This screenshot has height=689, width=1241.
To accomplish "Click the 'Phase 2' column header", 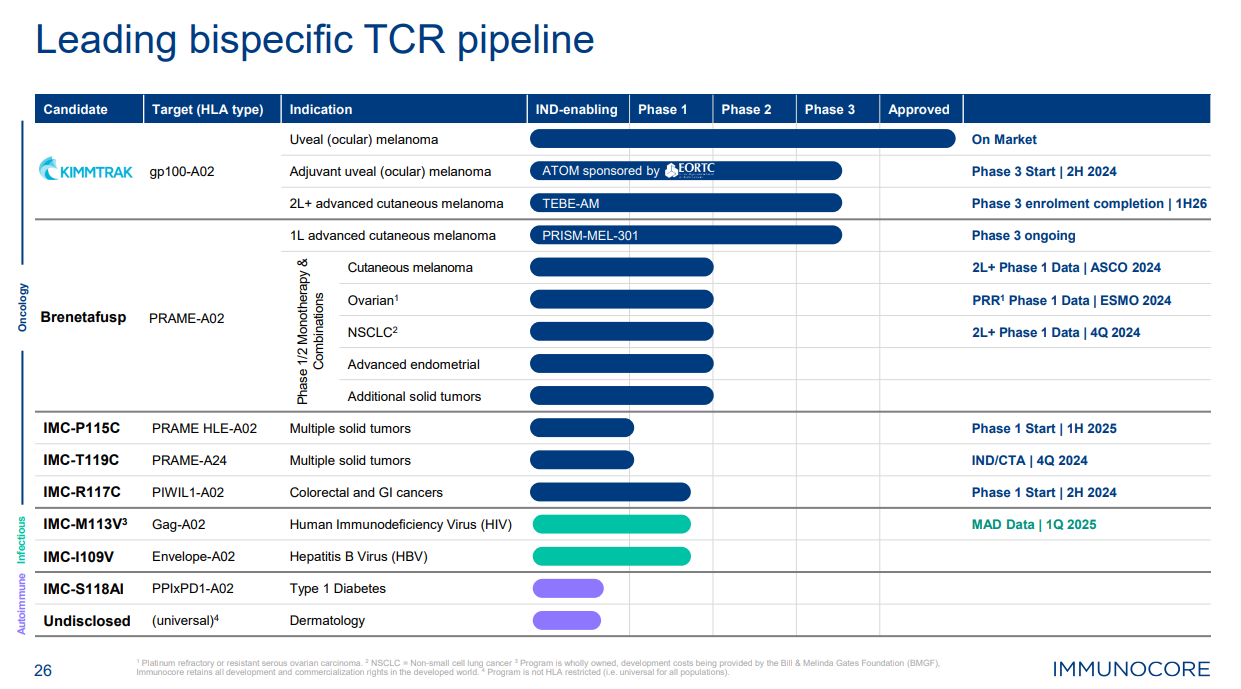I will (x=746, y=109).
